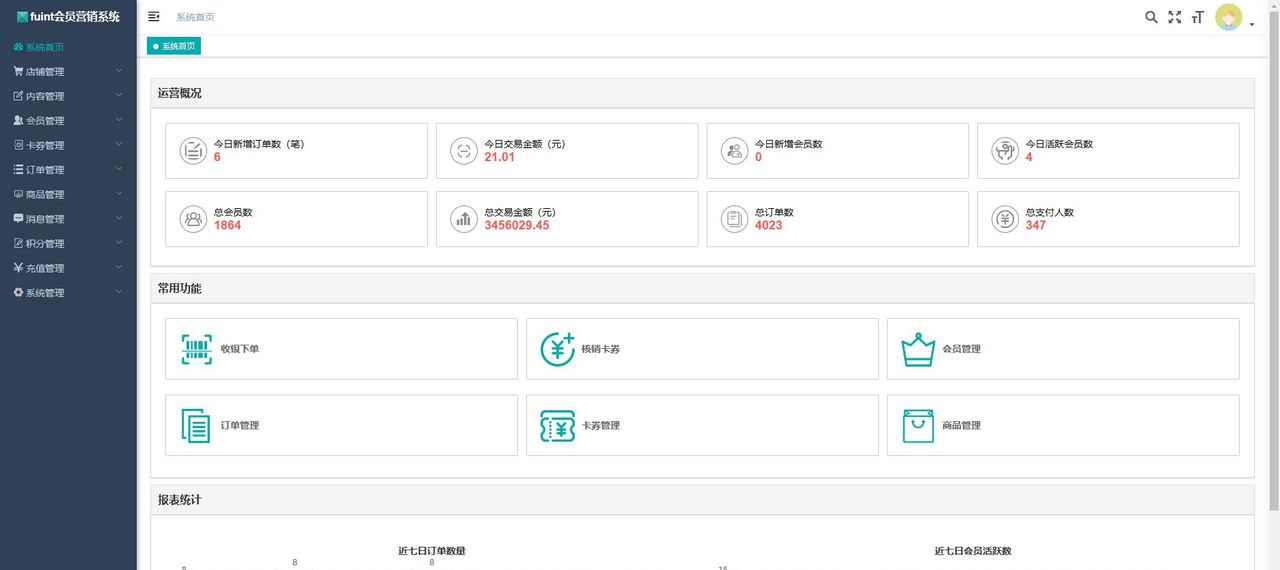
Task: Open the 积分管理 sidebar menu label
Action: pos(45,243)
